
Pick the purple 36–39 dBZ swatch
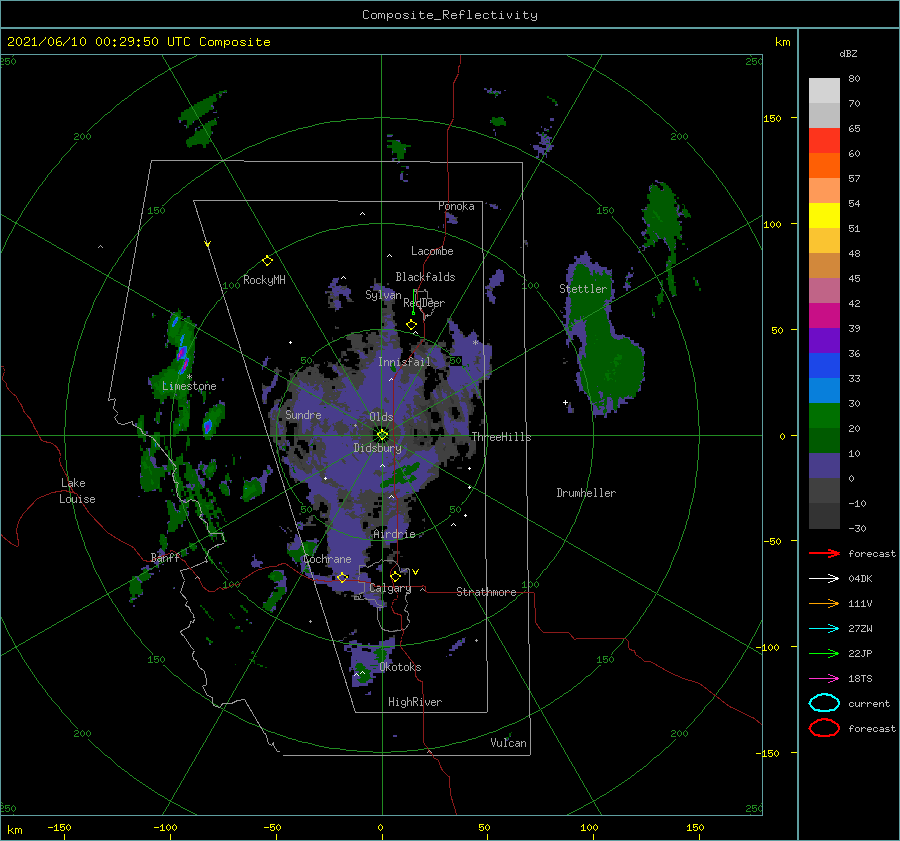point(824,341)
